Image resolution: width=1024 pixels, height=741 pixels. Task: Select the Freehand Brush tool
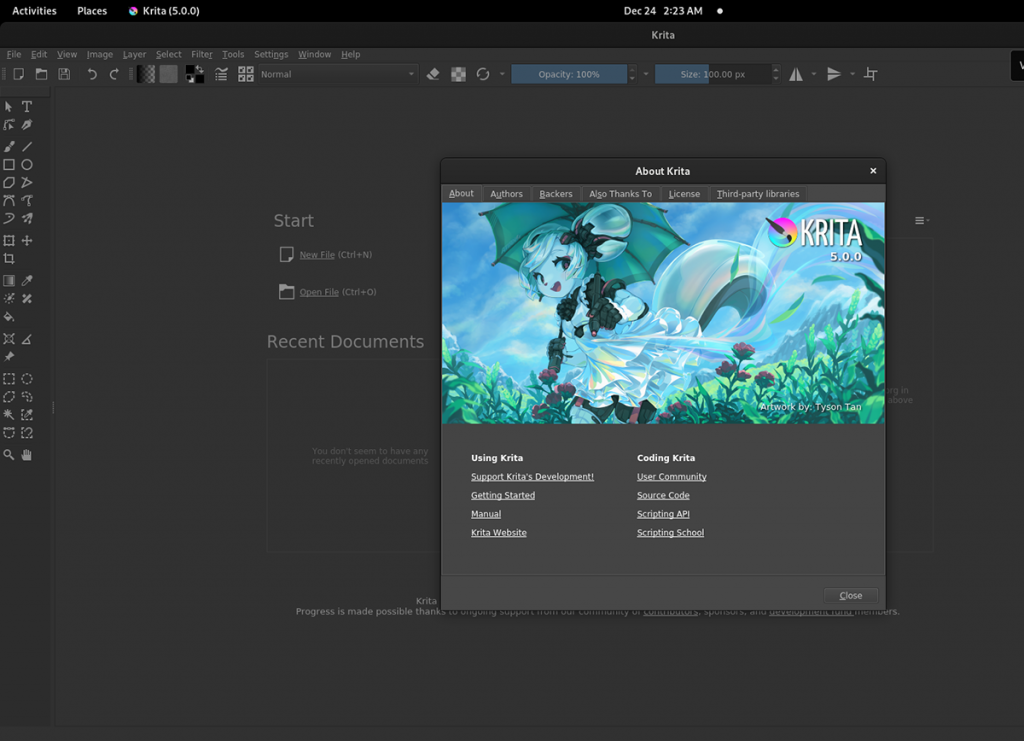click(9, 145)
